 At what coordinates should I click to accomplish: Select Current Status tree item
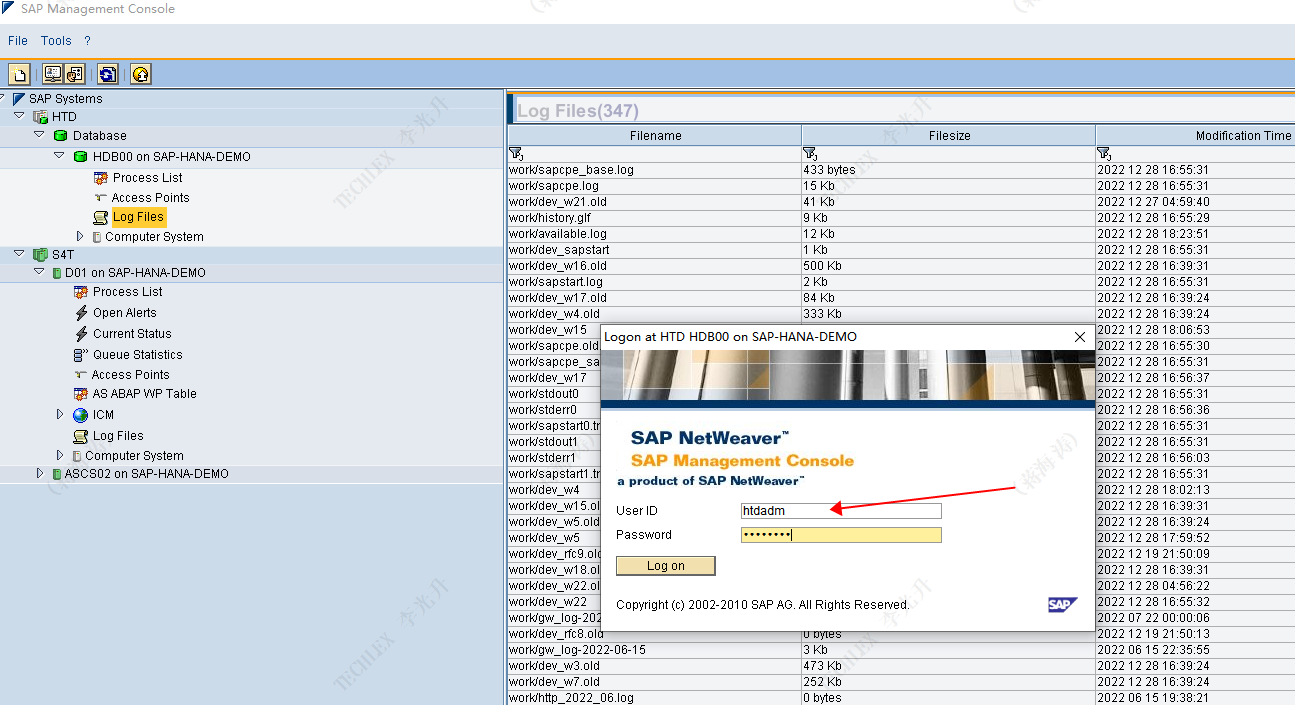coord(132,334)
